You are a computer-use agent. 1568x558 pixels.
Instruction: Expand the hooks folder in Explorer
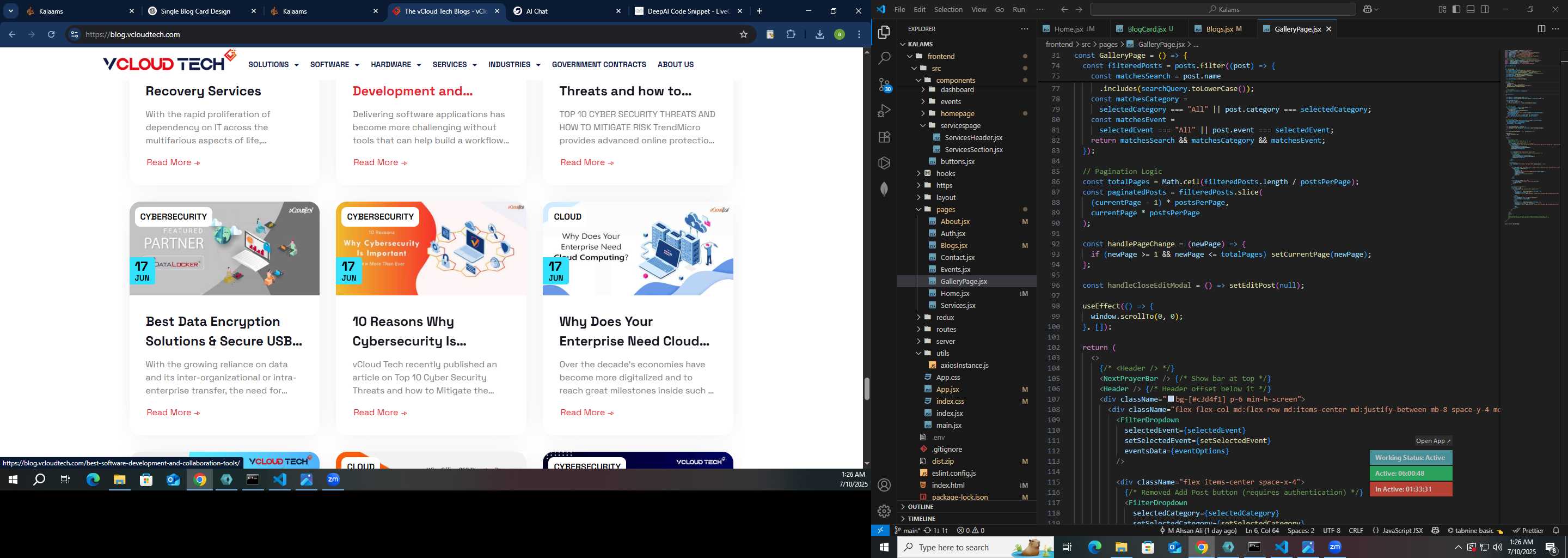(945, 174)
